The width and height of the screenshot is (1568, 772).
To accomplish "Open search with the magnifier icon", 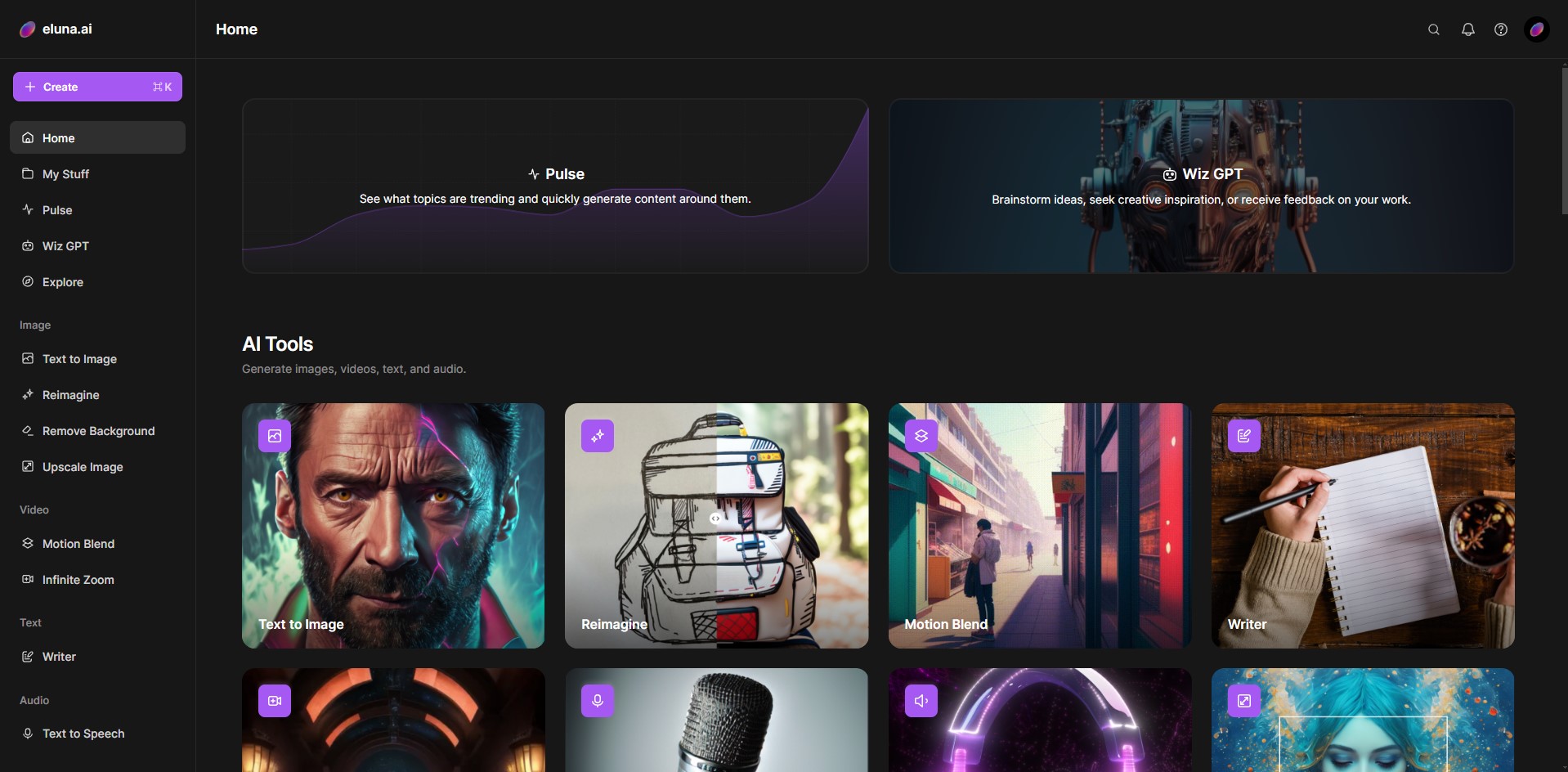I will point(1434,29).
